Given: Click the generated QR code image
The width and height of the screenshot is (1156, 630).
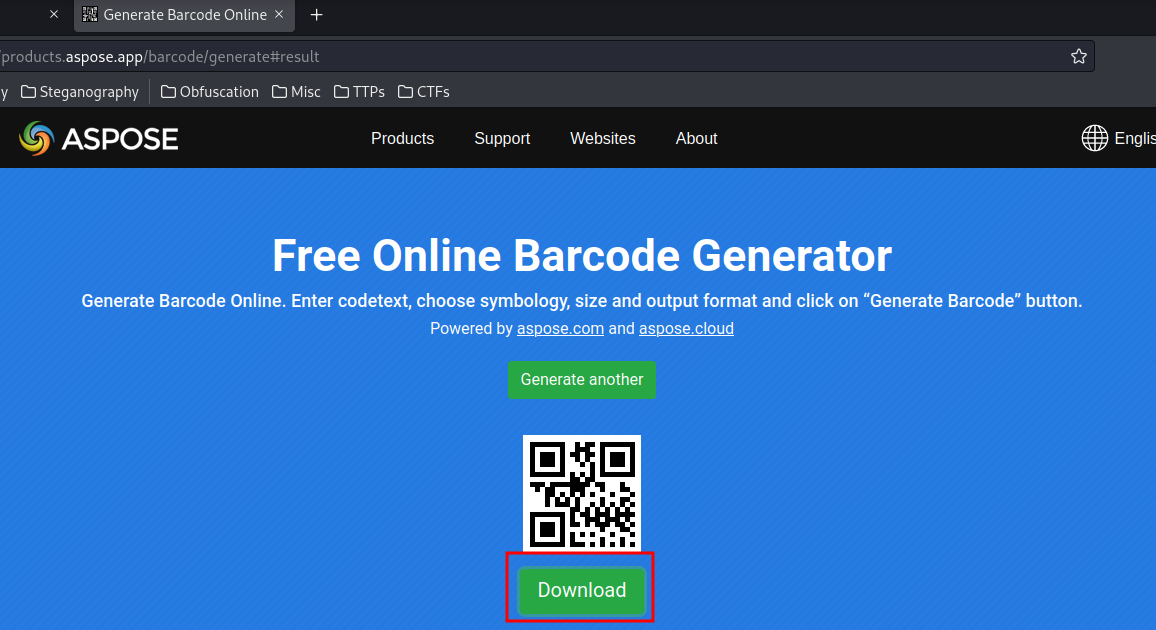Looking at the screenshot, I should click(x=582, y=493).
